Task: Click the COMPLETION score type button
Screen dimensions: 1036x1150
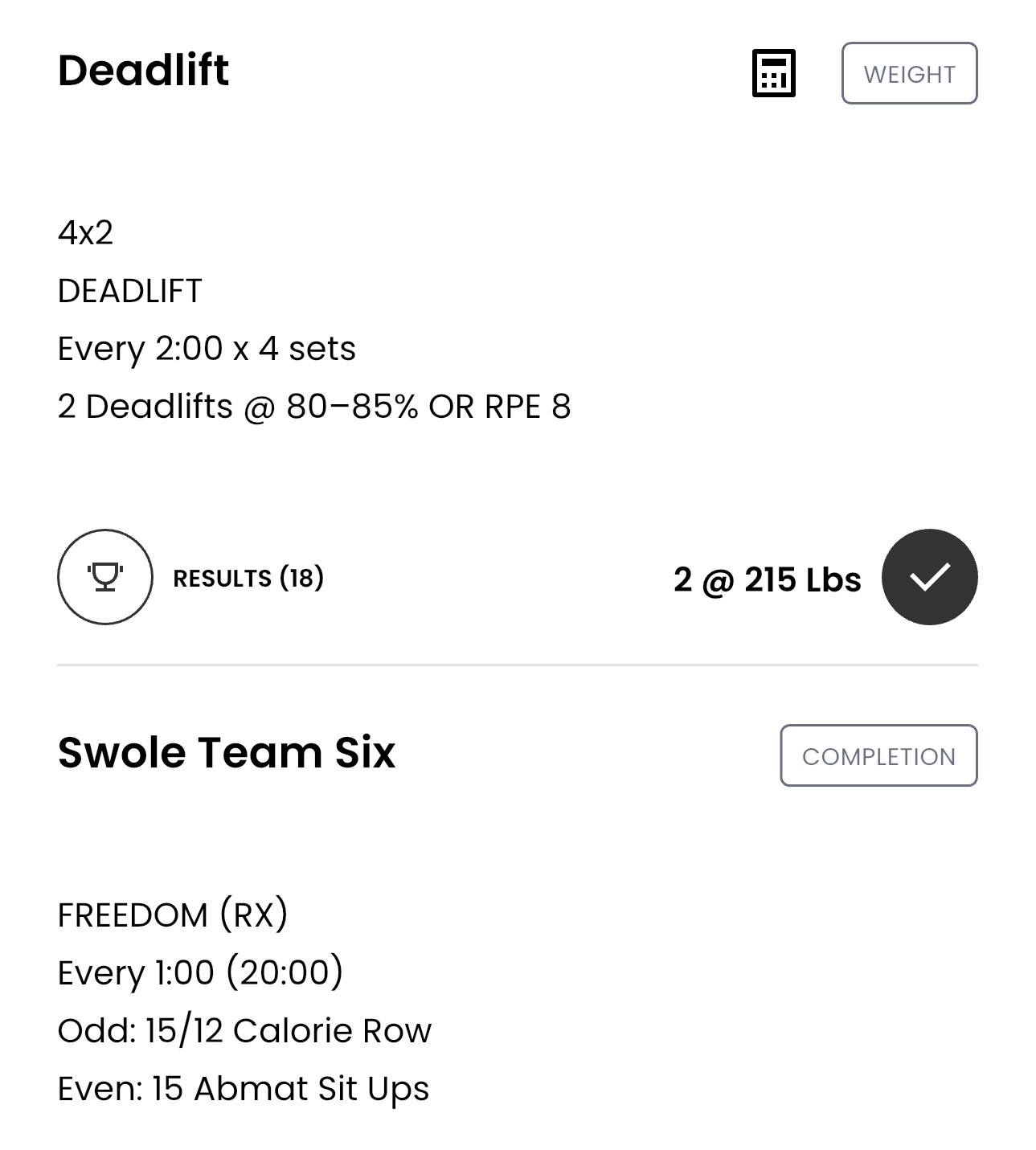Action: (x=878, y=755)
